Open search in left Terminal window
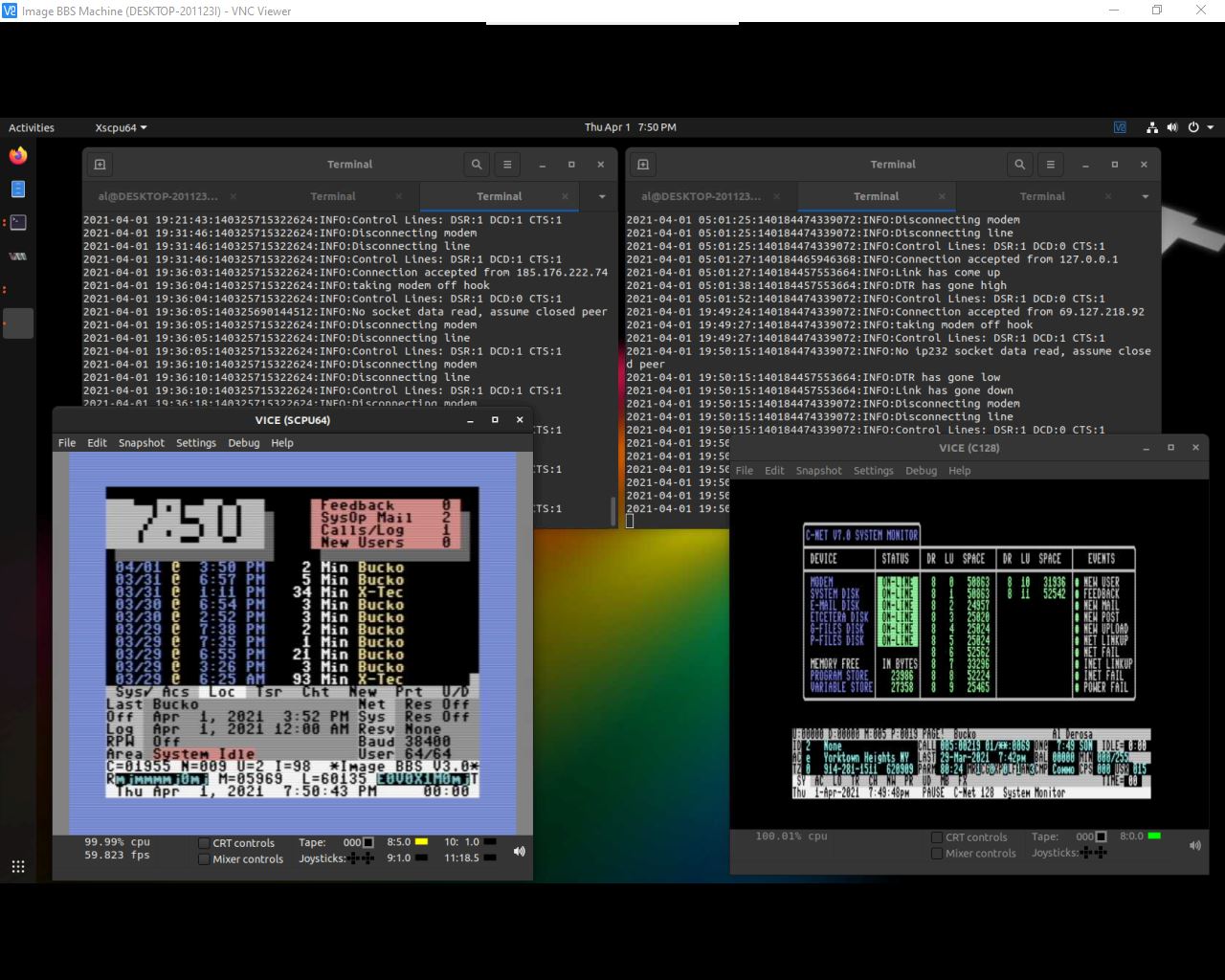 point(477,165)
